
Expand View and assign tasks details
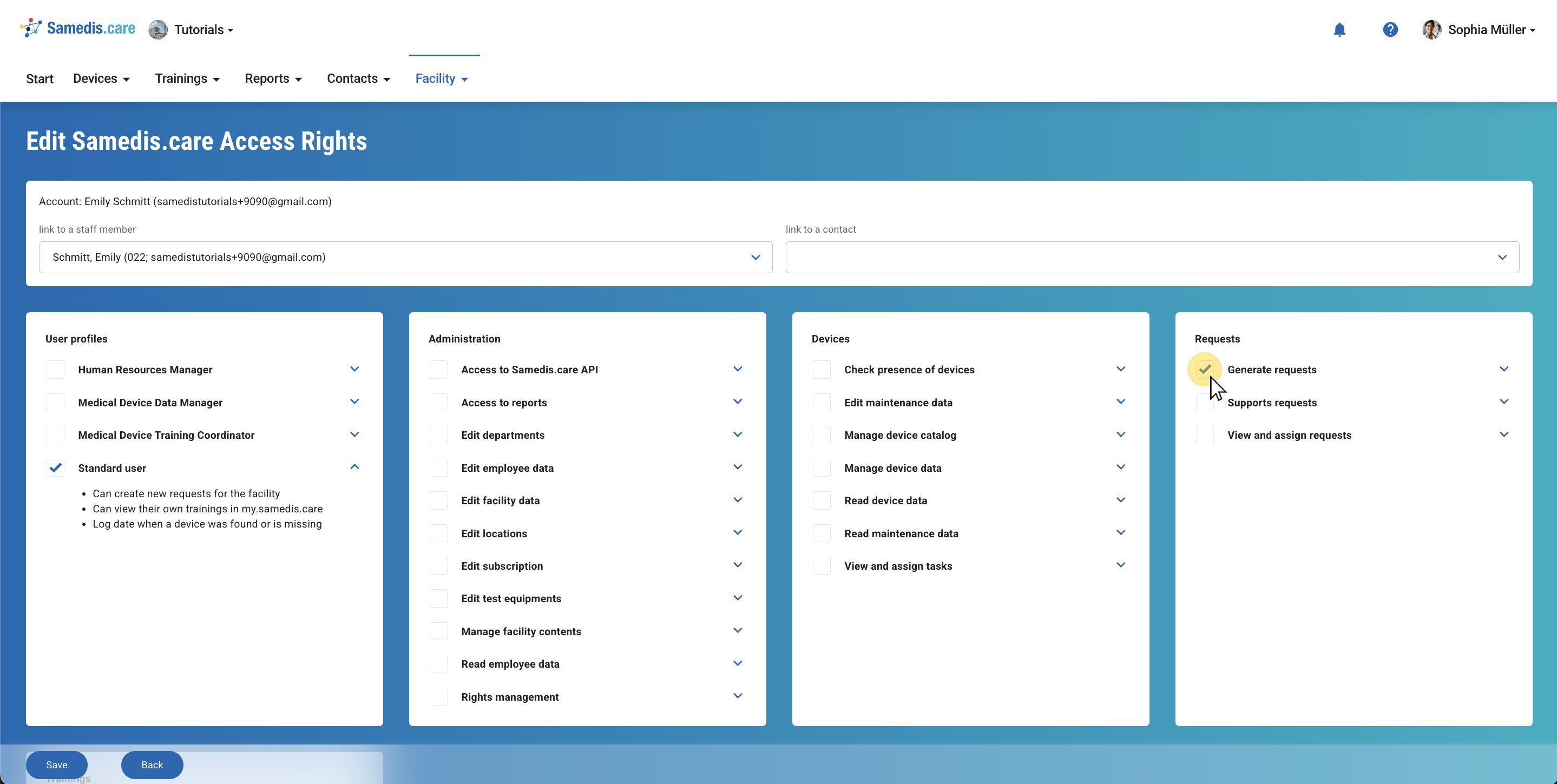tap(1121, 565)
